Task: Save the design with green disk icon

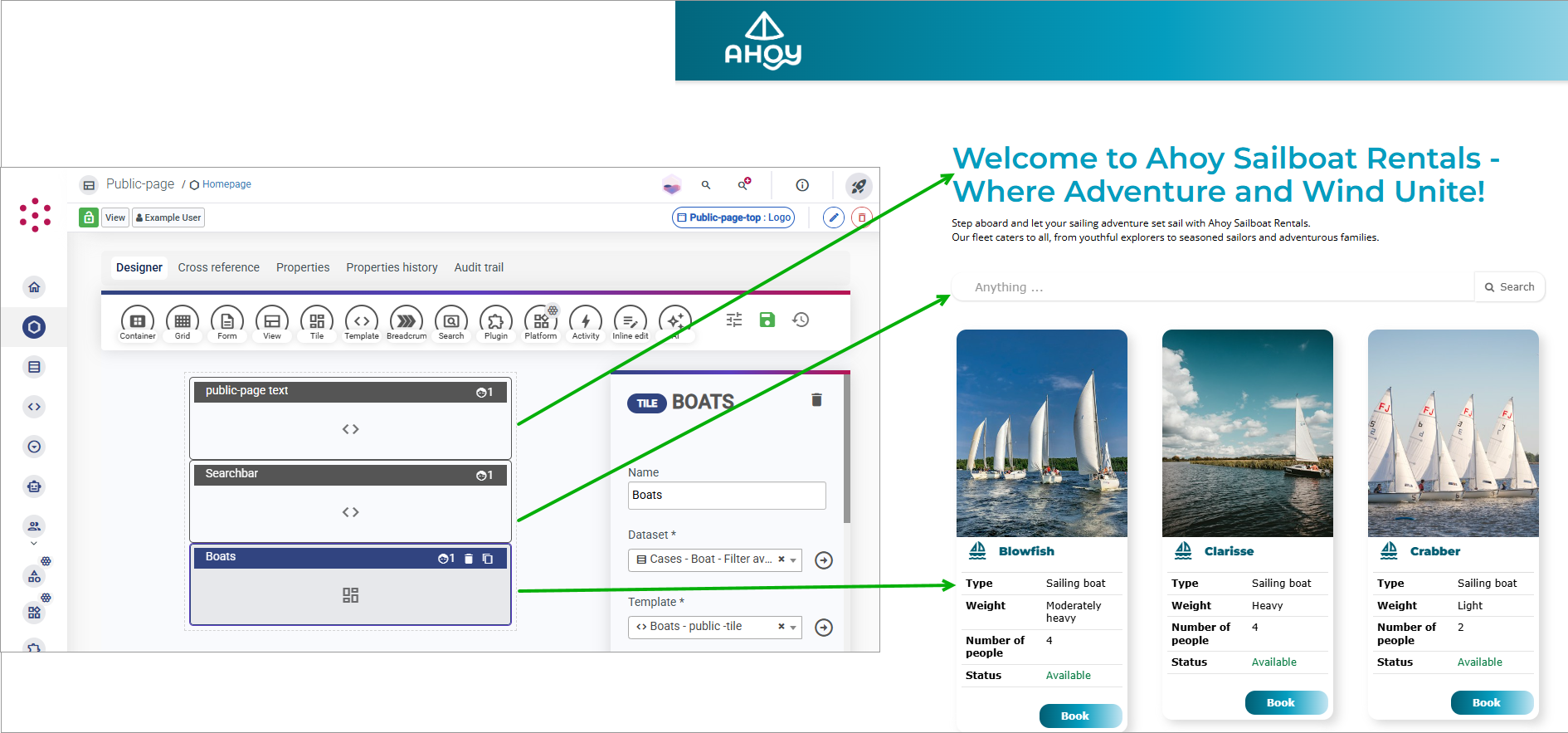Action: pos(767,320)
